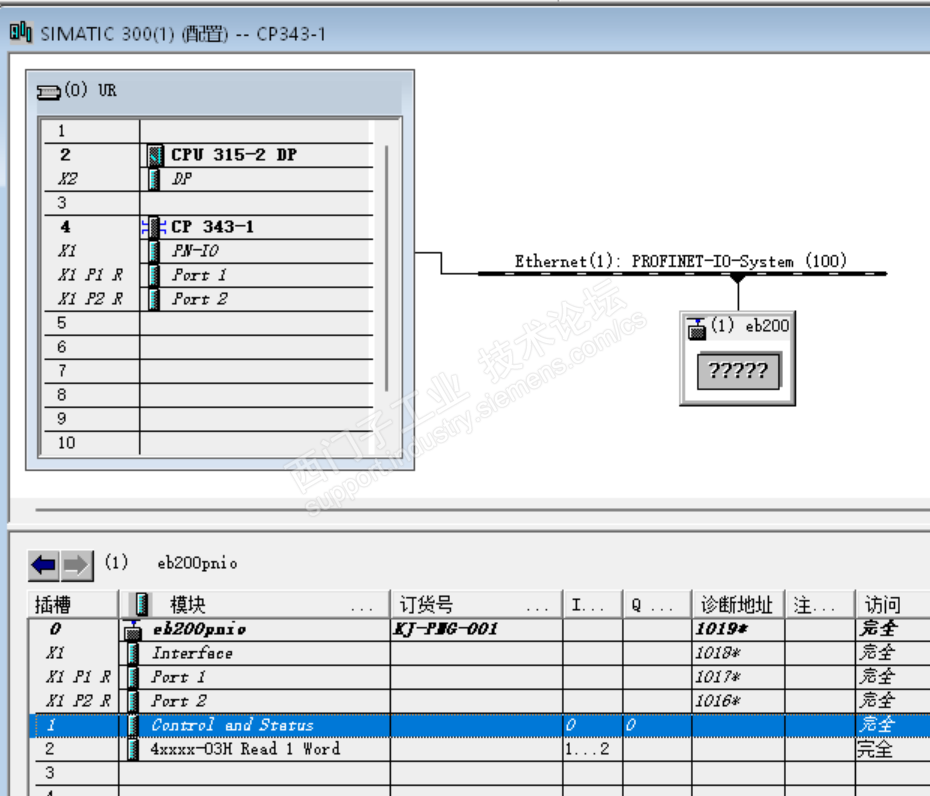Click the DP interface module icon

point(154,179)
